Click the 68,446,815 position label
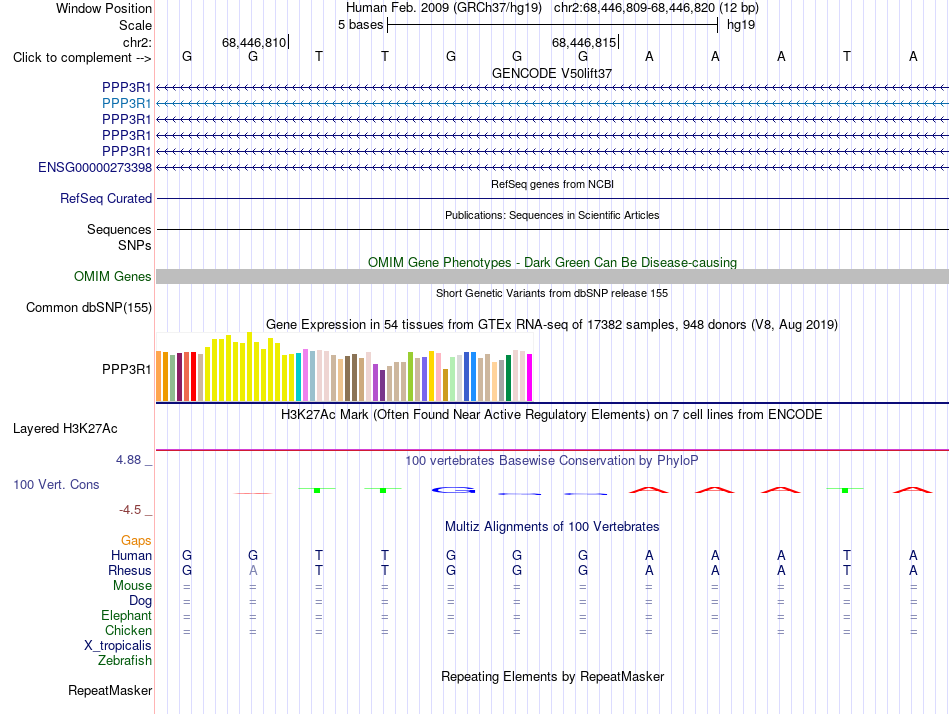 583,42
